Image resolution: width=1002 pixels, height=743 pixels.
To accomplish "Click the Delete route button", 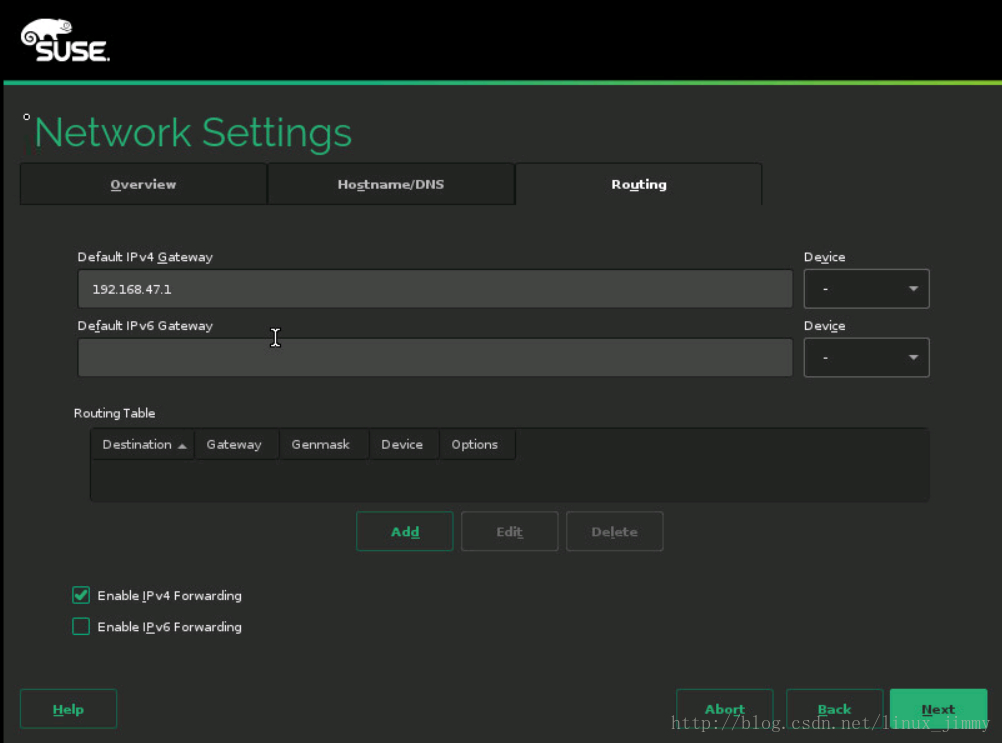I will coord(614,531).
